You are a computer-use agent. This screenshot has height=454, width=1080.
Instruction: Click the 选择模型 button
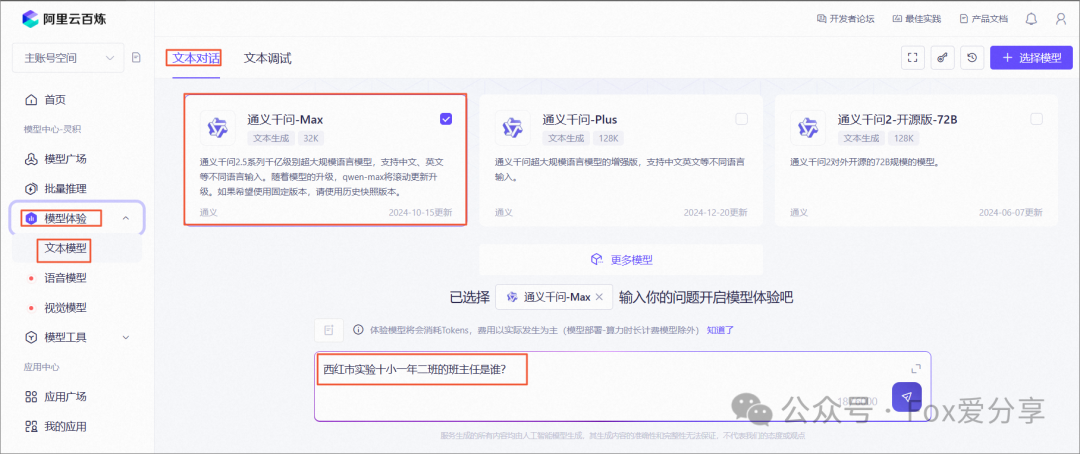[x=1031, y=58]
